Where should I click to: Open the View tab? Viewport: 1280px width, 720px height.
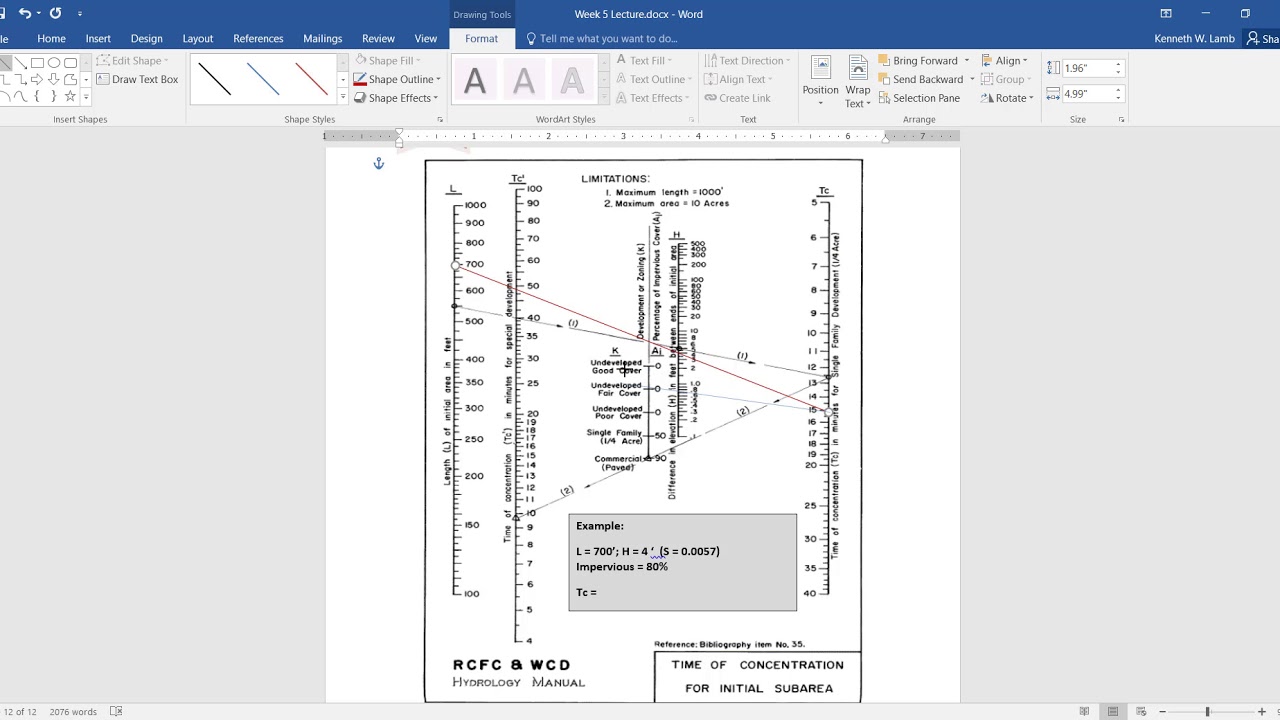tap(426, 38)
